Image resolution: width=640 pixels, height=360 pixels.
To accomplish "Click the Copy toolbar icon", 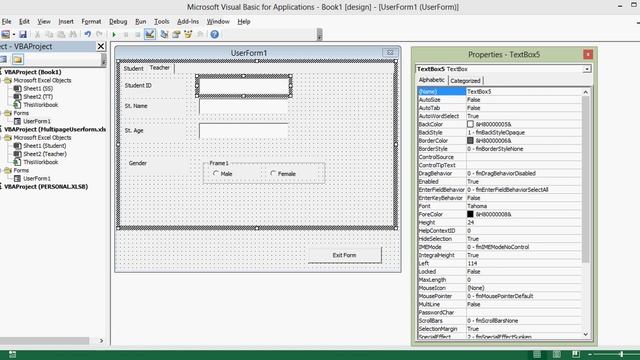I will click(x=49, y=34).
